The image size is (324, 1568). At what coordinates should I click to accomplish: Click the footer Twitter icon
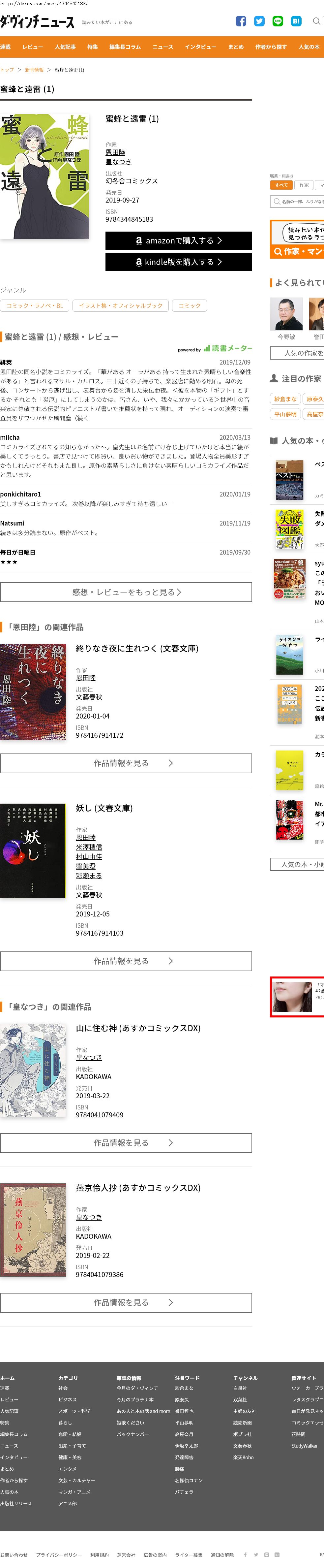[256, 1554]
